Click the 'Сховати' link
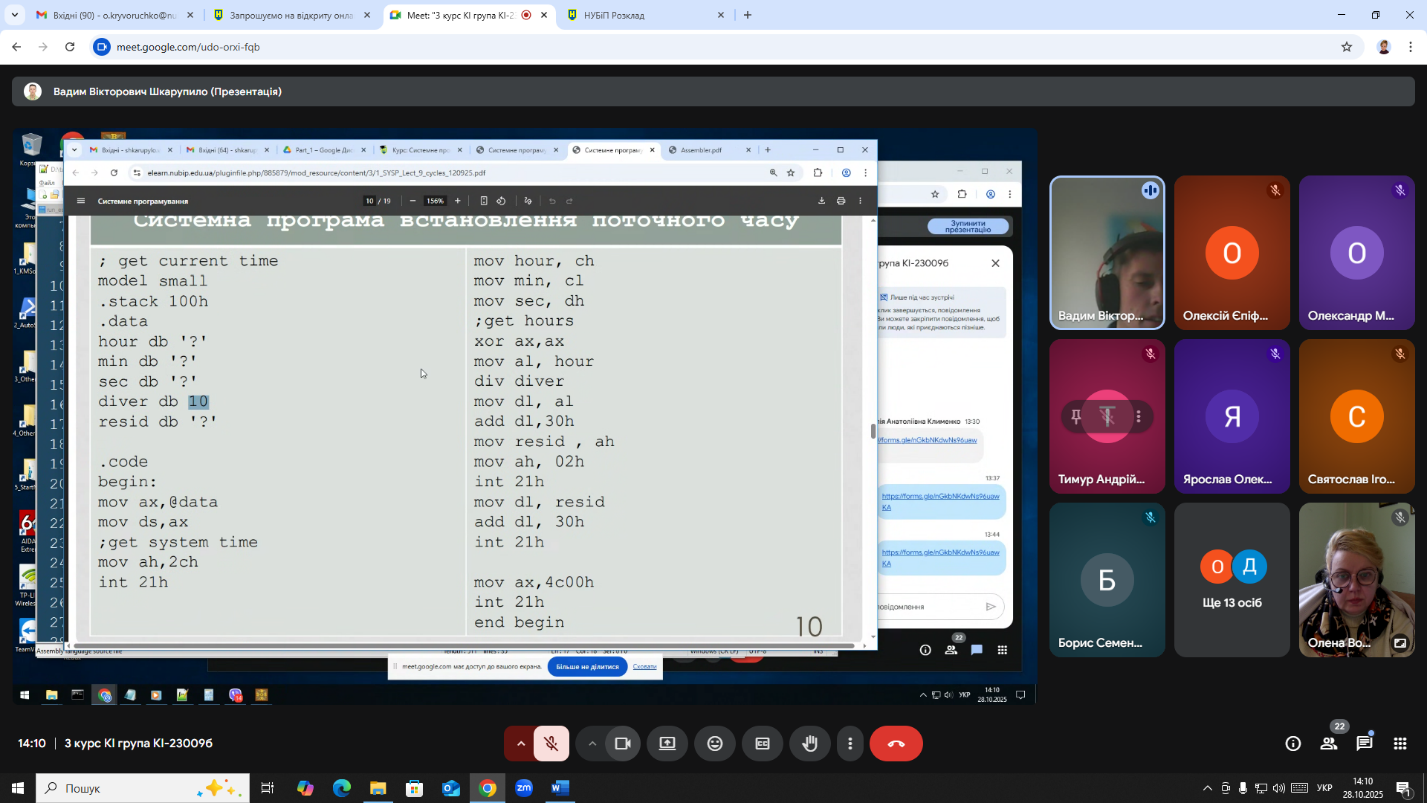The width and height of the screenshot is (1427, 803). point(645,666)
